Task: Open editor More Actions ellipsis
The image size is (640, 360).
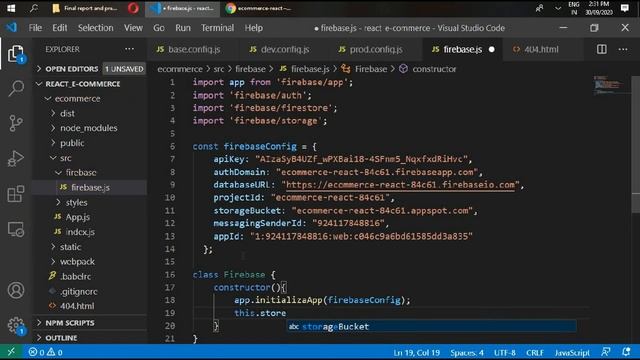Action: (x=623, y=49)
